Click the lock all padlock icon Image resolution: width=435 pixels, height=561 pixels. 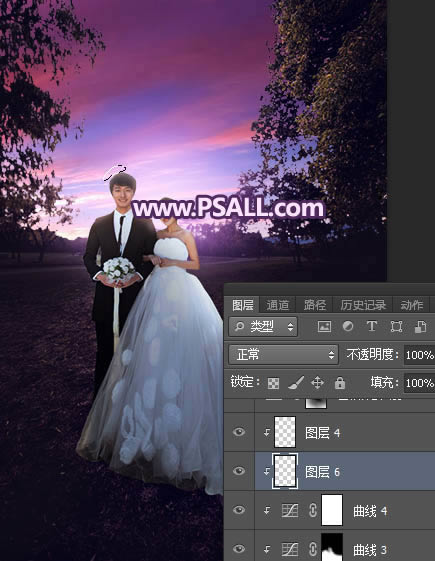coord(339,383)
